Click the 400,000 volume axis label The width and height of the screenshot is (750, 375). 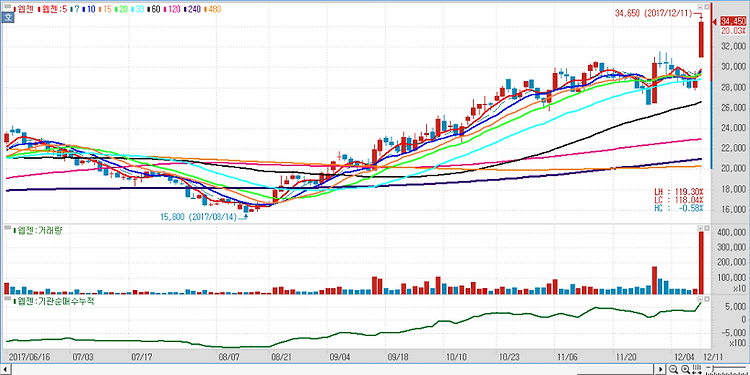(x=733, y=232)
